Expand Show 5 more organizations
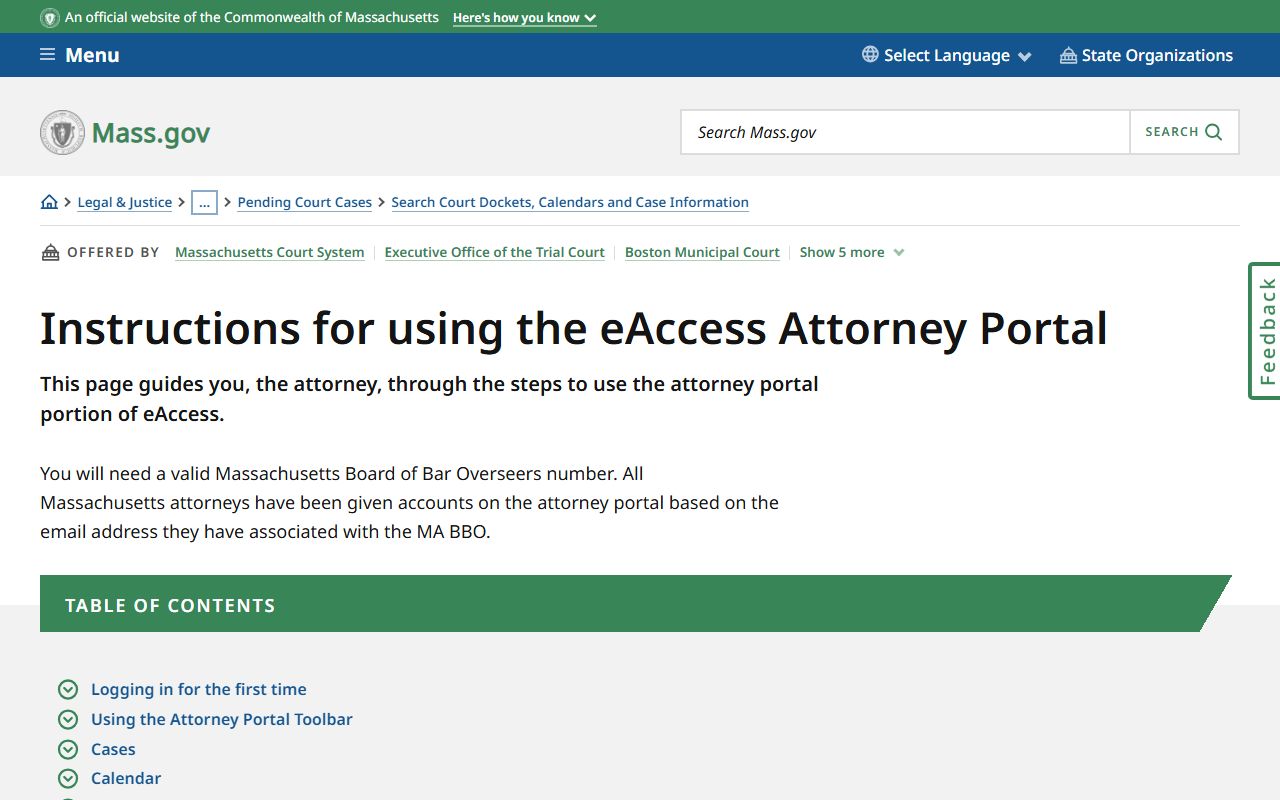1280x800 pixels. tap(852, 252)
